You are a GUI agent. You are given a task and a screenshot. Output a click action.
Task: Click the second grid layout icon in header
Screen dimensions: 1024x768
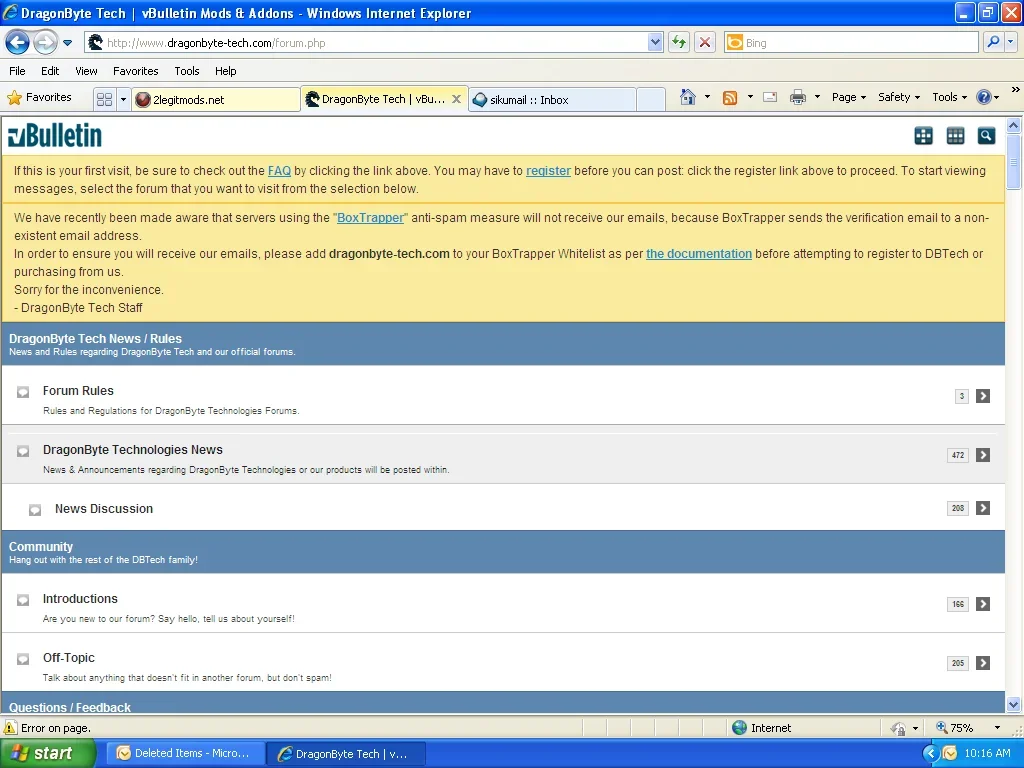955,136
